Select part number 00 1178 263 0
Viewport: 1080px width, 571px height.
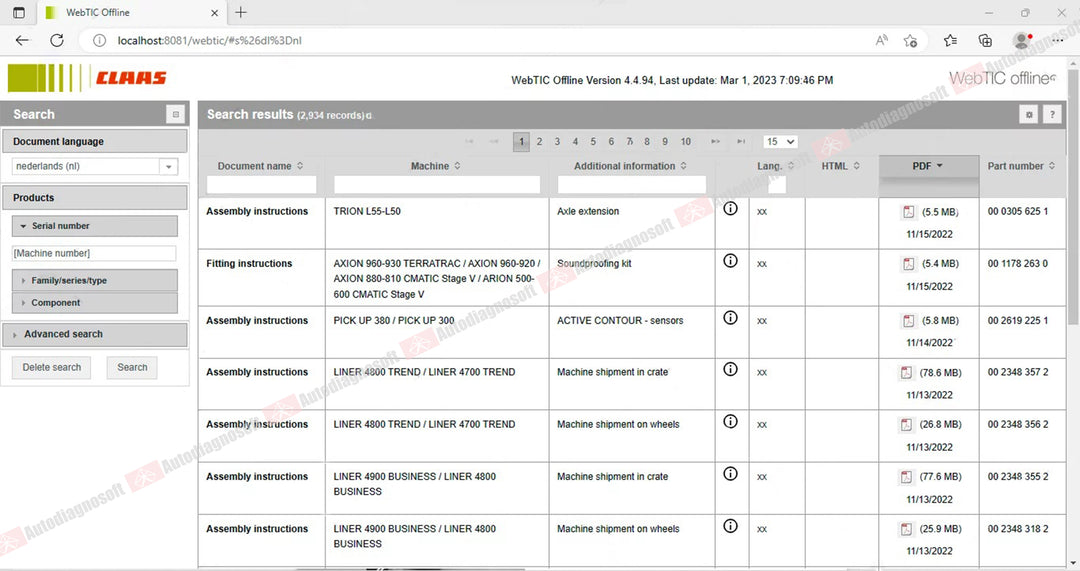pyautogui.click(x=1017, y=263)
